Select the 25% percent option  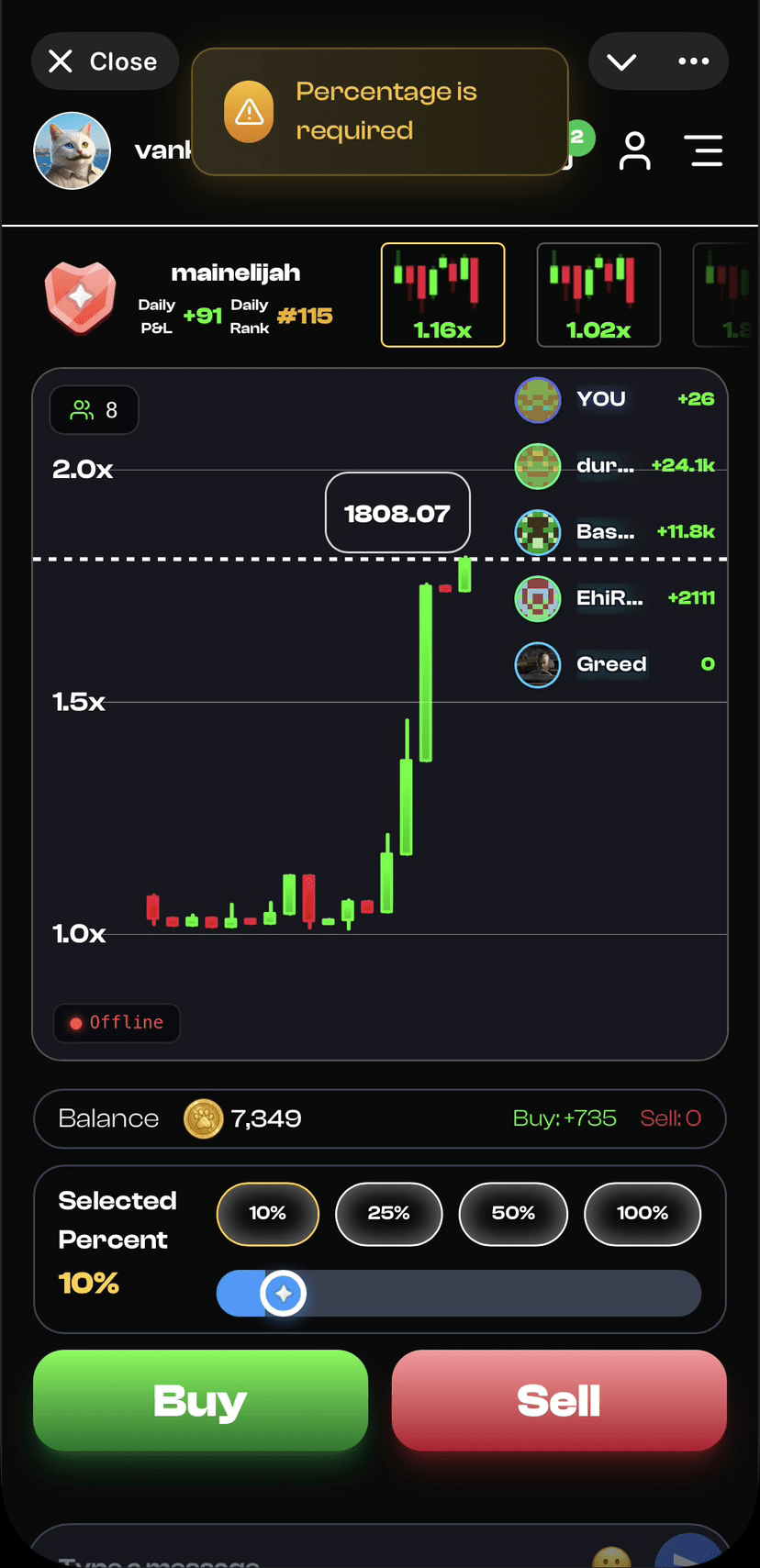[x=388, y=1213]
